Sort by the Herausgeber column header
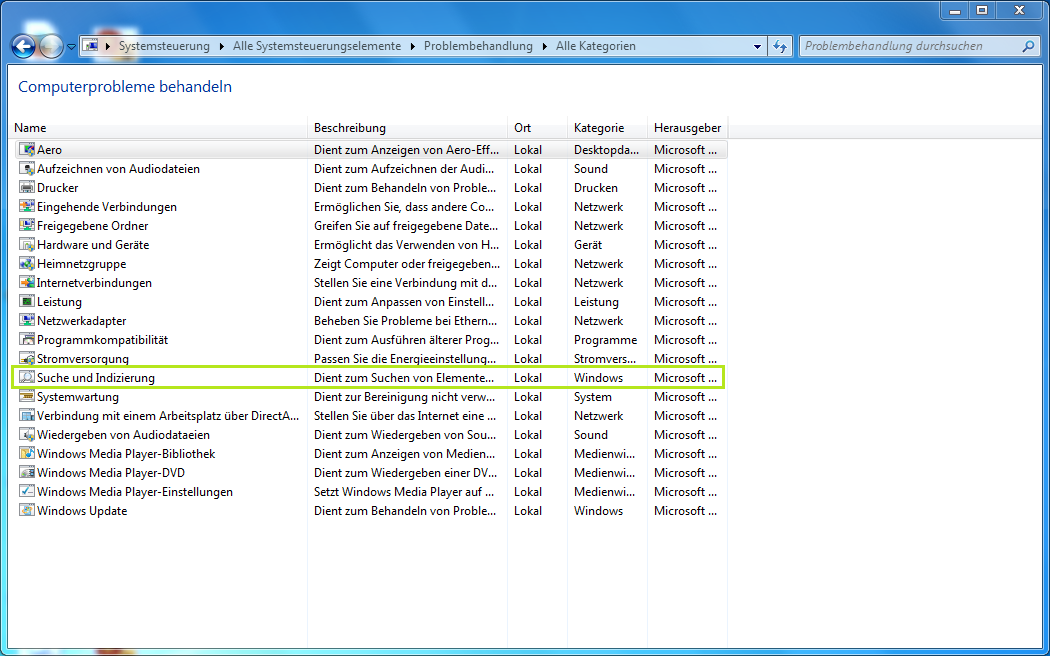This screenshot has width=1050, height=656. pyautogui.click(x=688, y=128)
